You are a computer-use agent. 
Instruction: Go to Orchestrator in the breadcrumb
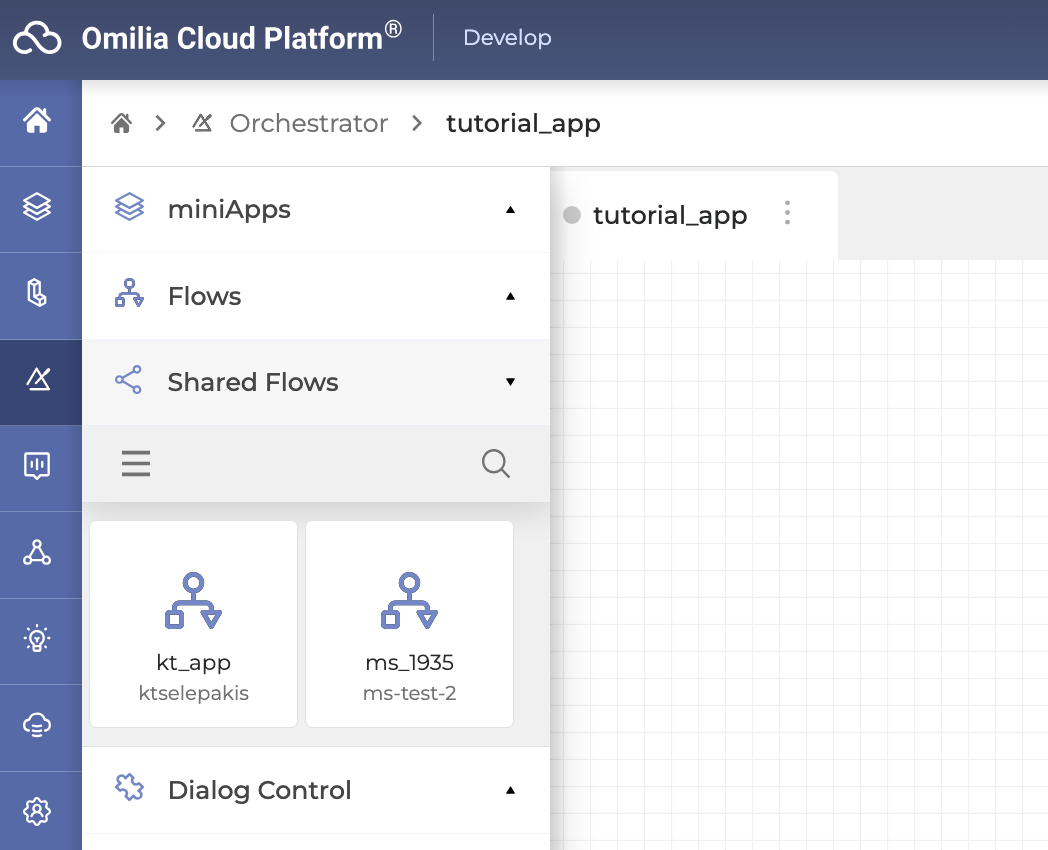coord(308,123)
